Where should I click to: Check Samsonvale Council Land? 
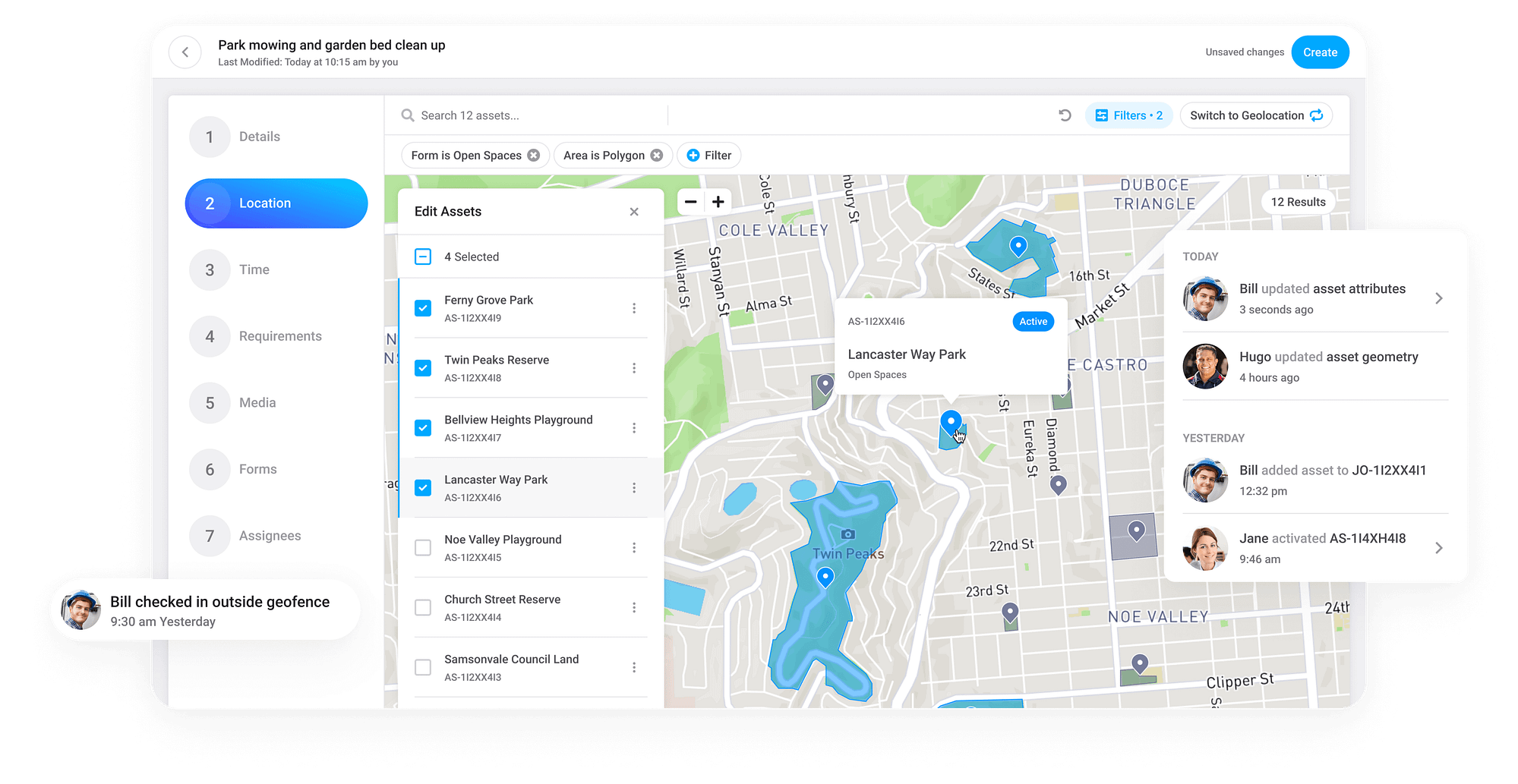coord(423,668)
